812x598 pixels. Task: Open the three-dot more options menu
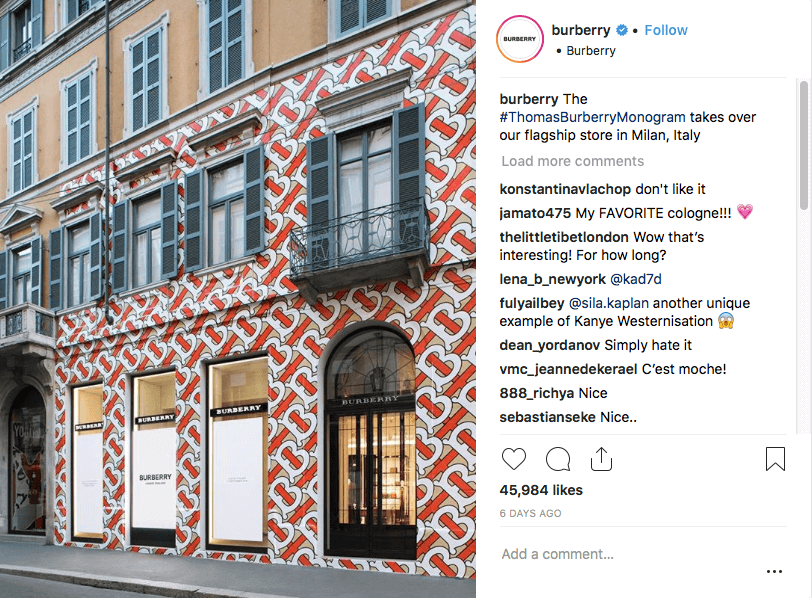[x=774, y=572]
